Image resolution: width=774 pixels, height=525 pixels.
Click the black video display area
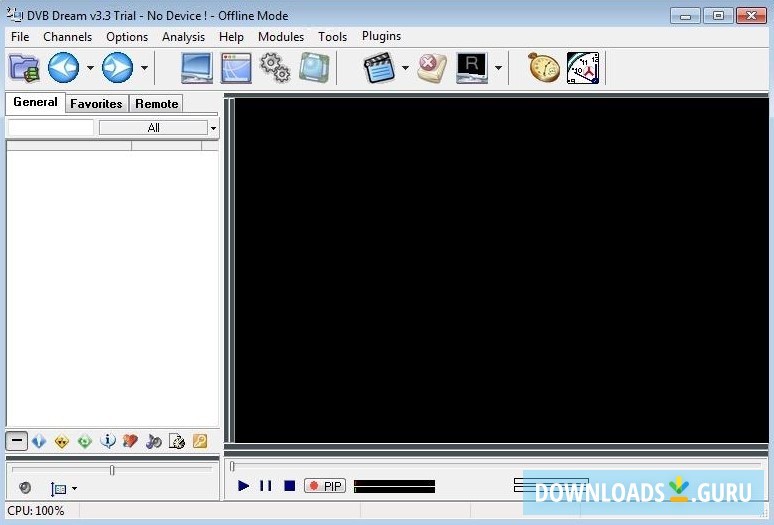click(x=502, y=270)
